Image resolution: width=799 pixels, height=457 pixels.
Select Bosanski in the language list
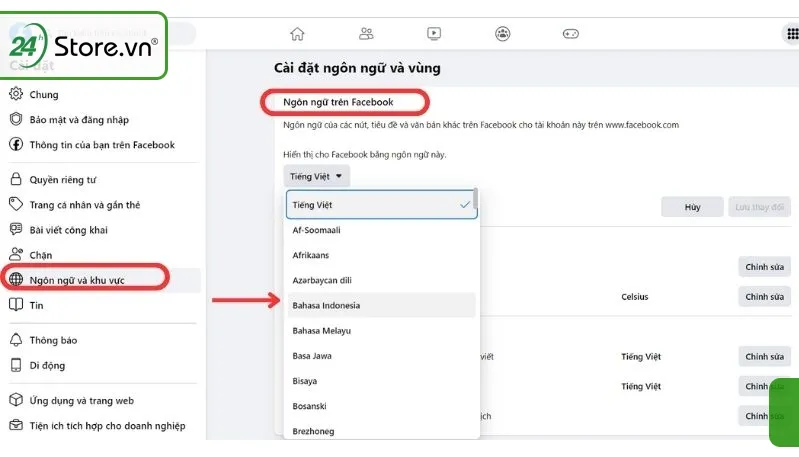coord(309,406)
